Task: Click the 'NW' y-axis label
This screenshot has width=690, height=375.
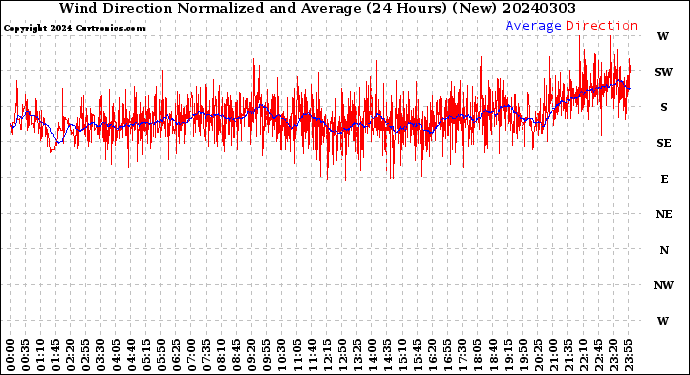Action: 664,285
